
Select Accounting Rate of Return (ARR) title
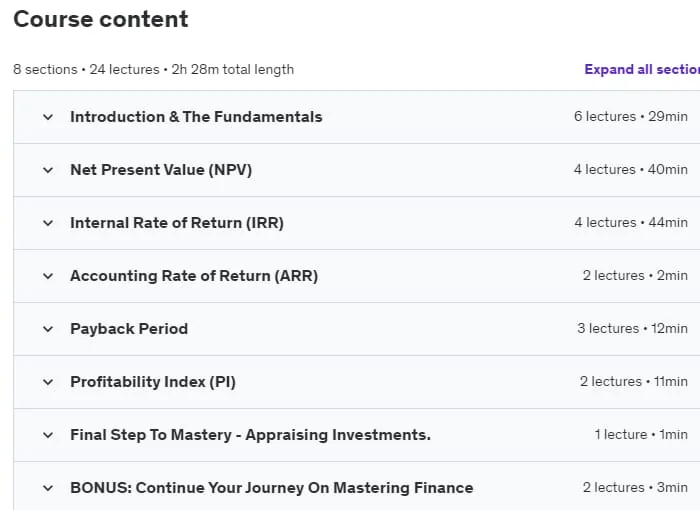[x=194, y=276]
